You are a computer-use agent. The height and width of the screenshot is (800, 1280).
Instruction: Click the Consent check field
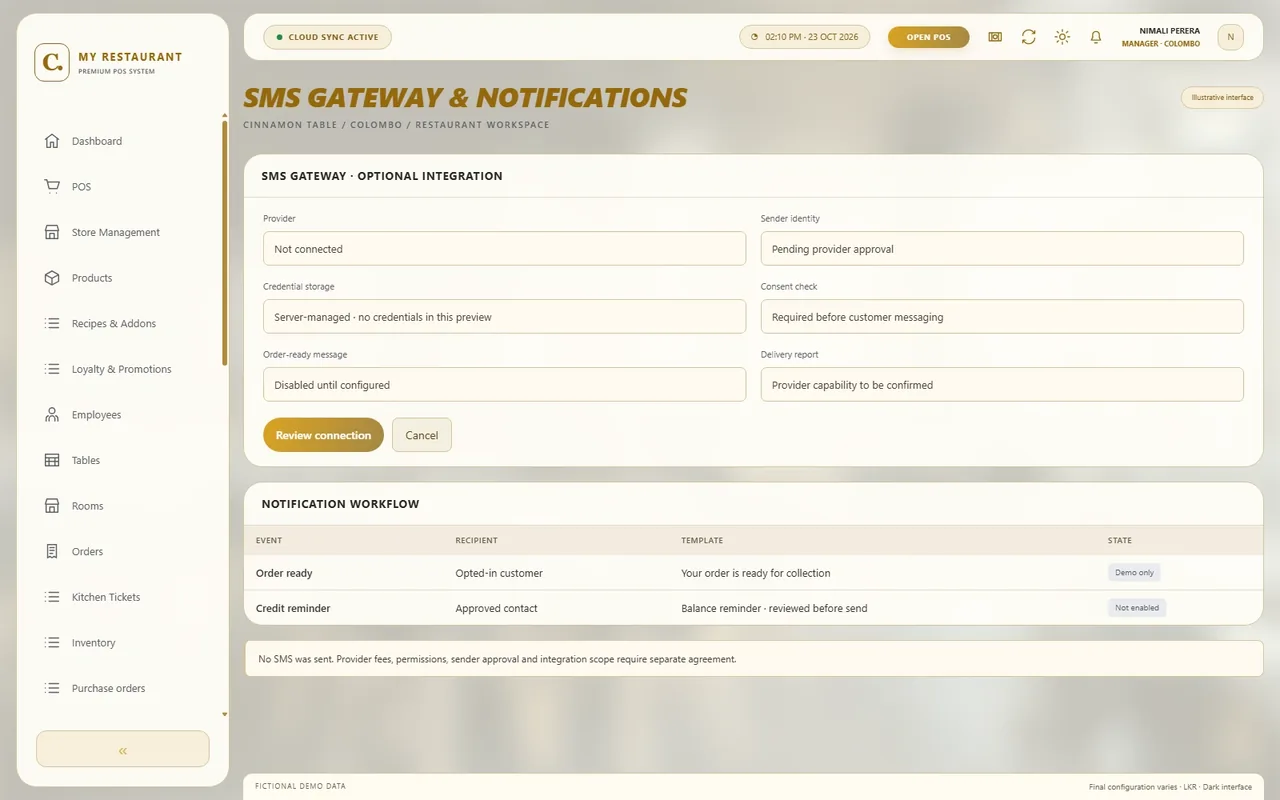(1002, 317)
